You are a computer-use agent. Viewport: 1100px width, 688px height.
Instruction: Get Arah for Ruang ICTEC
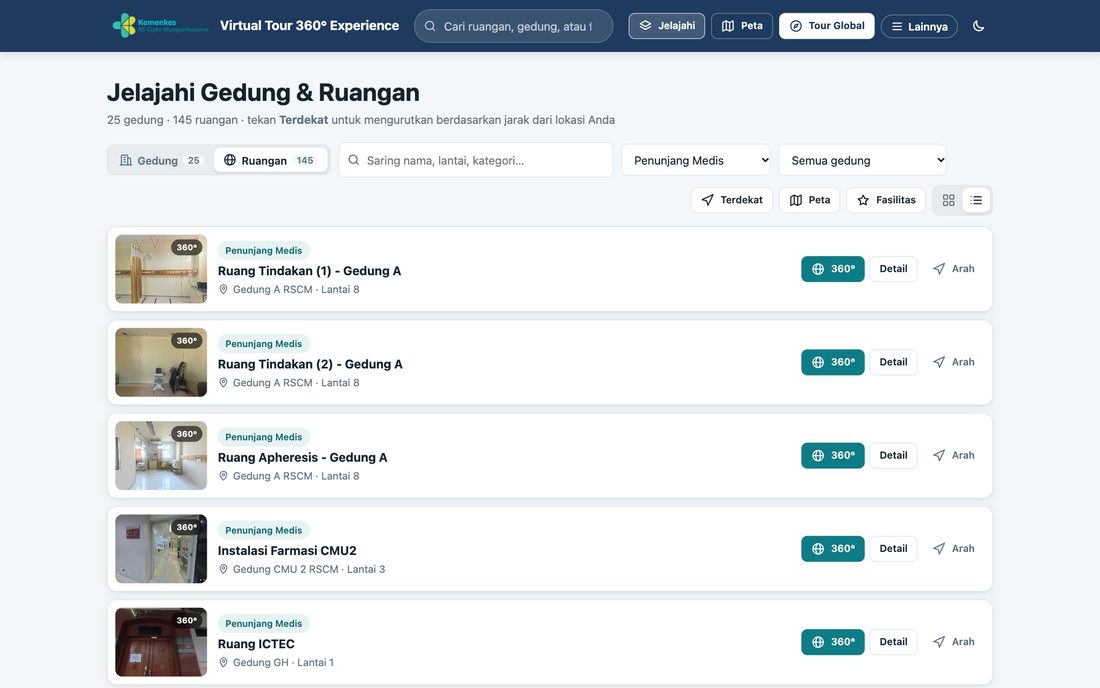tap(953, 642)
